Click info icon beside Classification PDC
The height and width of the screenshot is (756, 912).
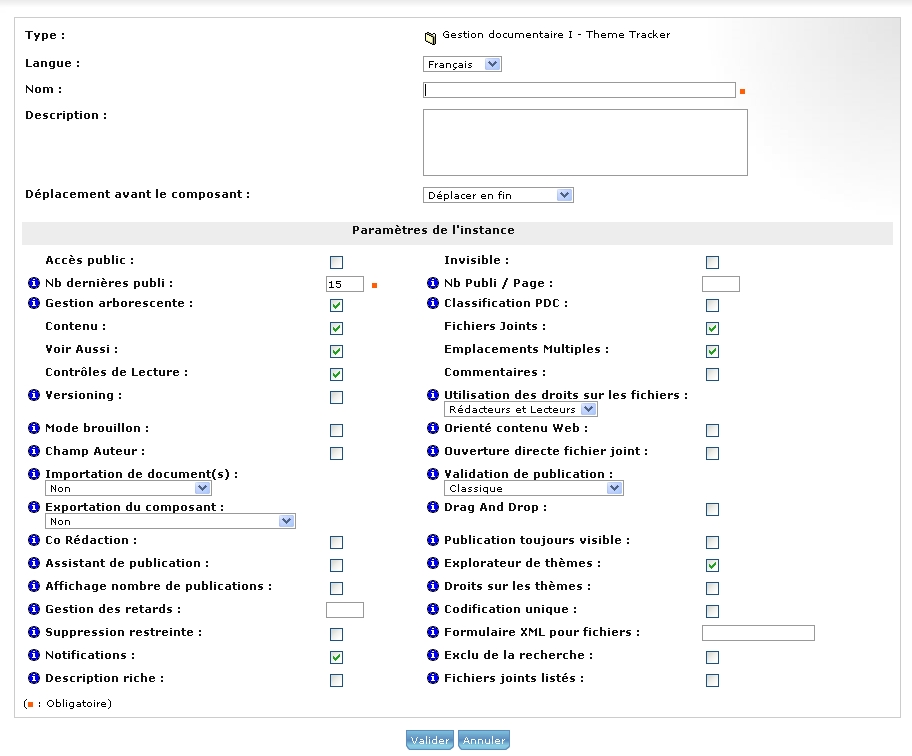[433, 303]
